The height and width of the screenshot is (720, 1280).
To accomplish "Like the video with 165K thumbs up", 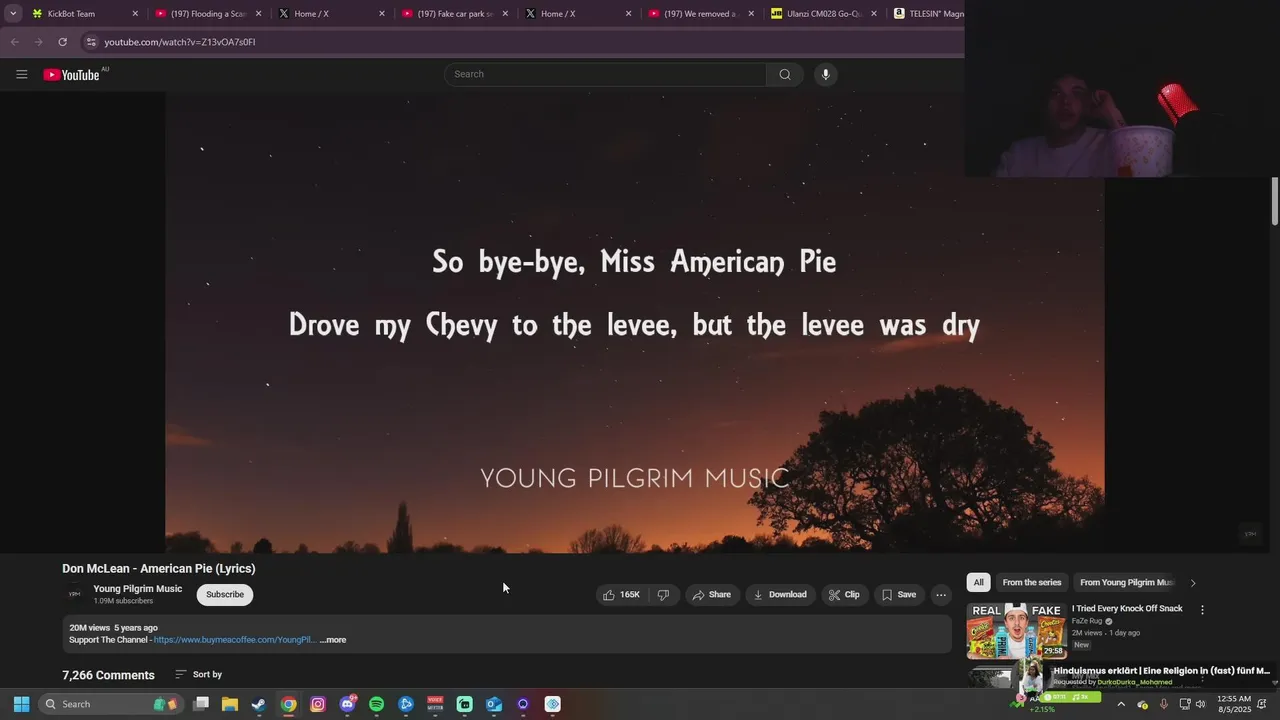I will click(x=621, y=595).
